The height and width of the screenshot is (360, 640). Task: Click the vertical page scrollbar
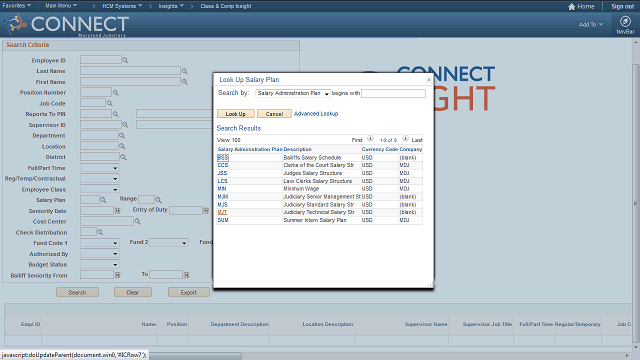(x=636, y=202)
